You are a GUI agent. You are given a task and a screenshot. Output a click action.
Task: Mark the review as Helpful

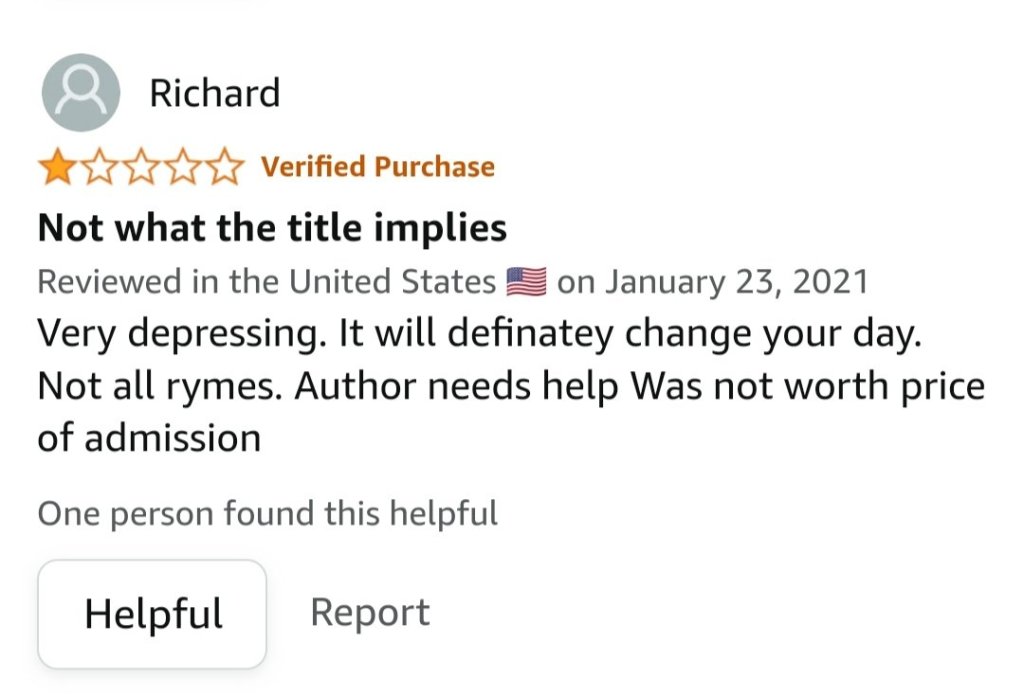[153, 613]
